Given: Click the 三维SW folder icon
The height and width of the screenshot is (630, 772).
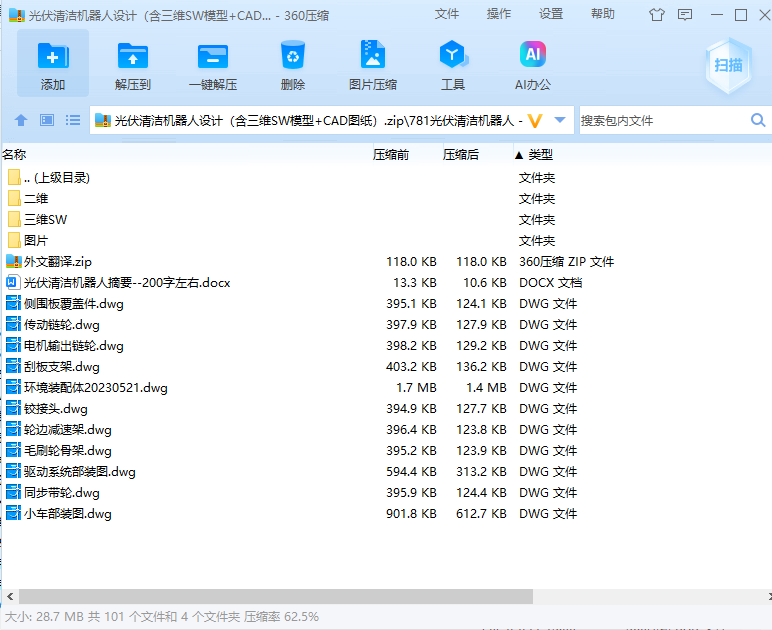Looking at the screenshot, I should [x=14, y=220].
